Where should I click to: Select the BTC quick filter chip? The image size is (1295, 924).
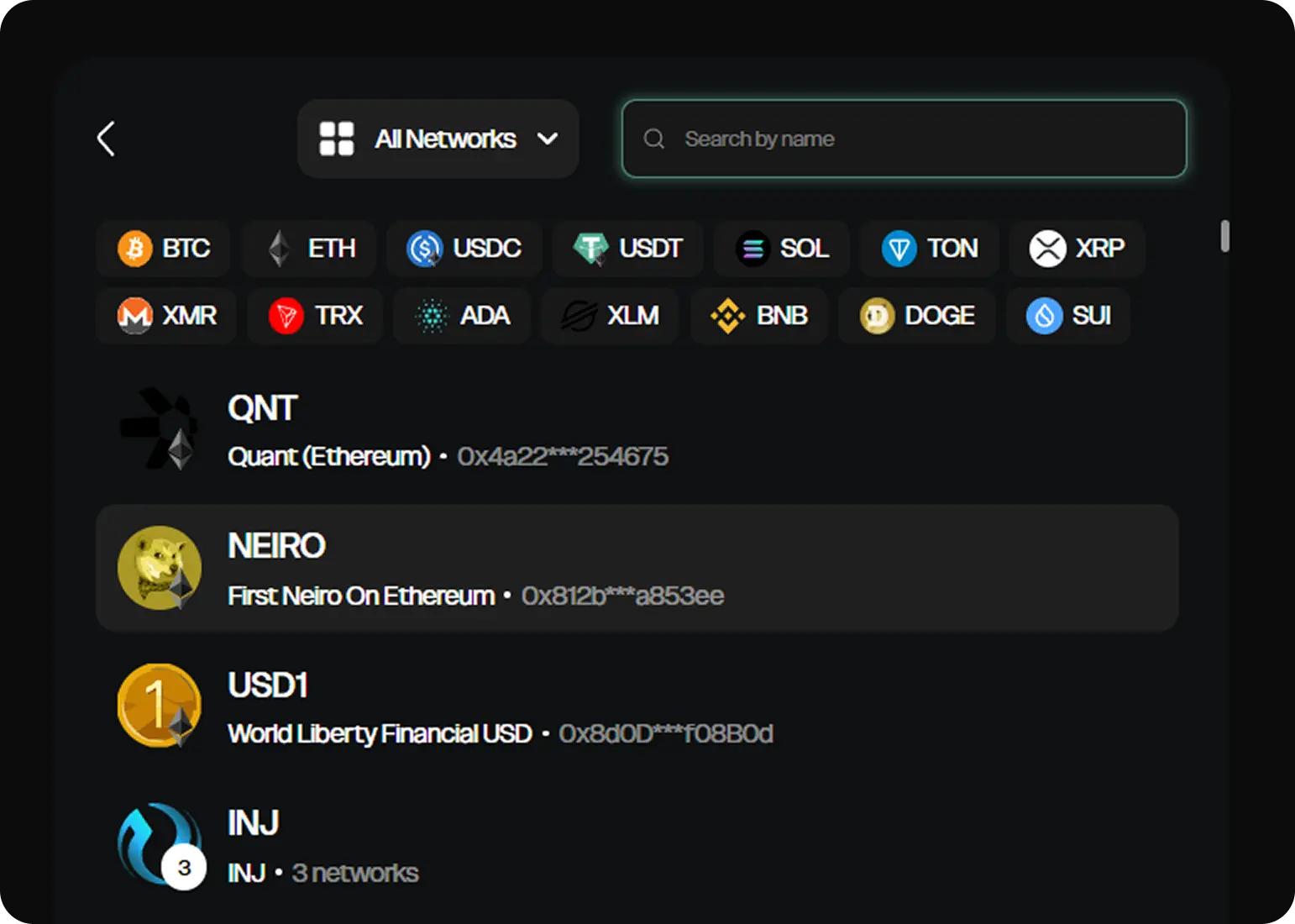point(164,249)
